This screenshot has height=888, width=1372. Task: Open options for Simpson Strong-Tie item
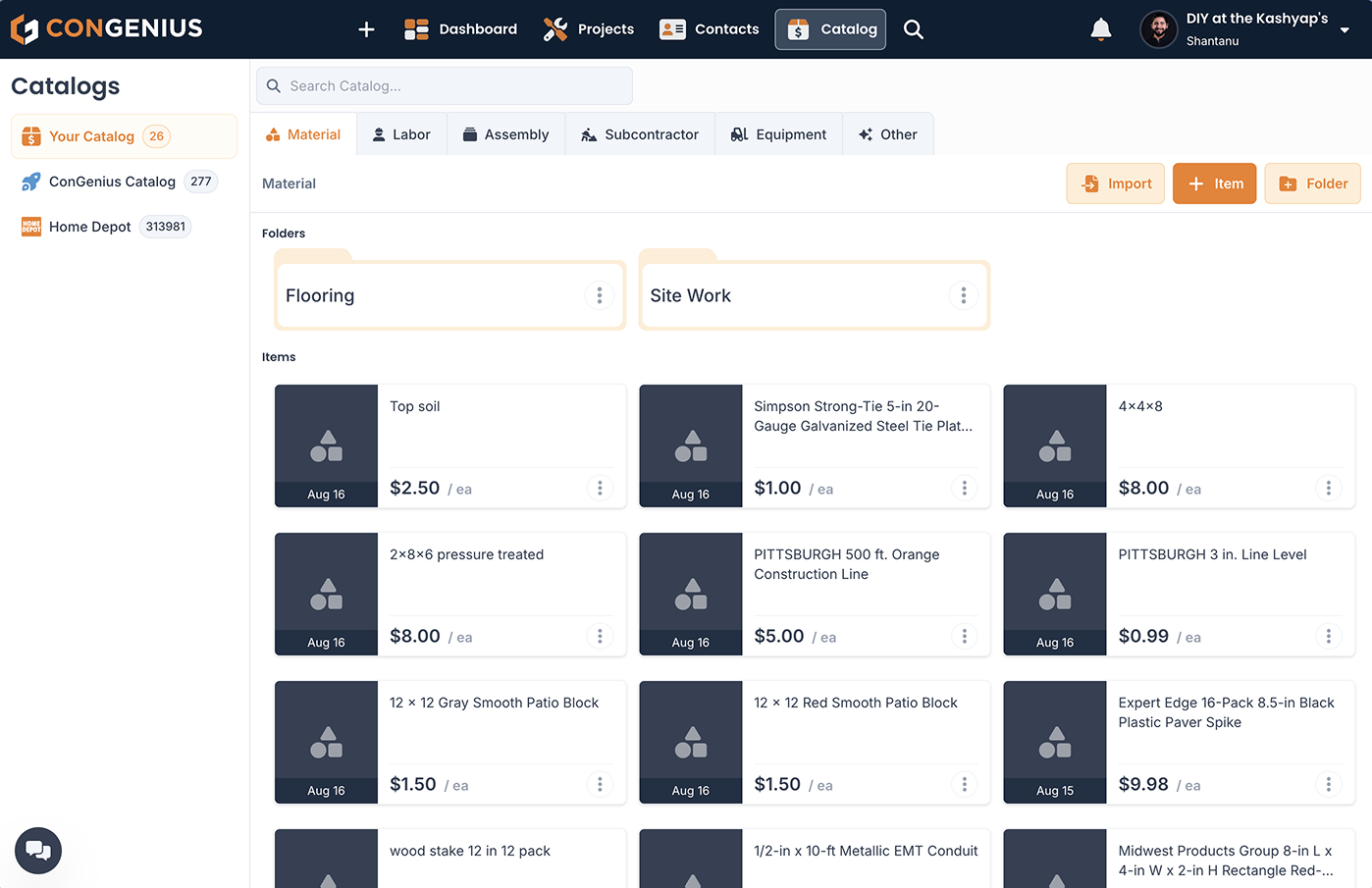coord(965,488)
